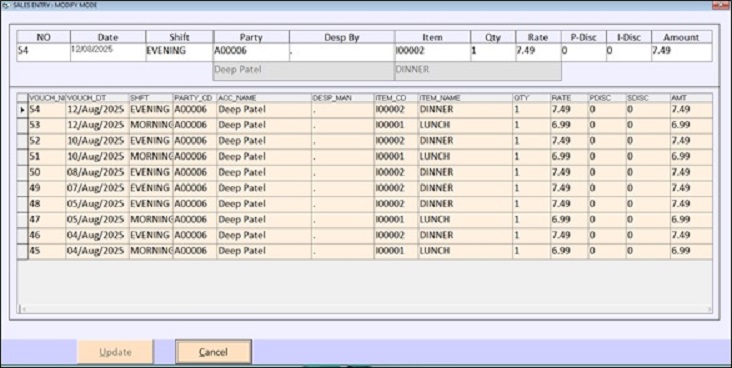
Task: Select row selector of voucher 53
Action: point(22,126)
